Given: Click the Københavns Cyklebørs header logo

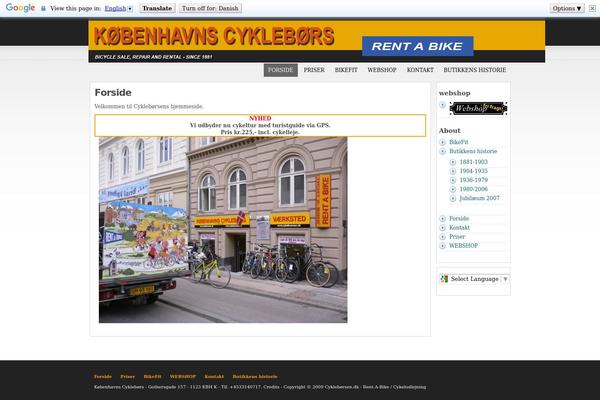Looking at the screenshot, I should [x=214, y=36].
